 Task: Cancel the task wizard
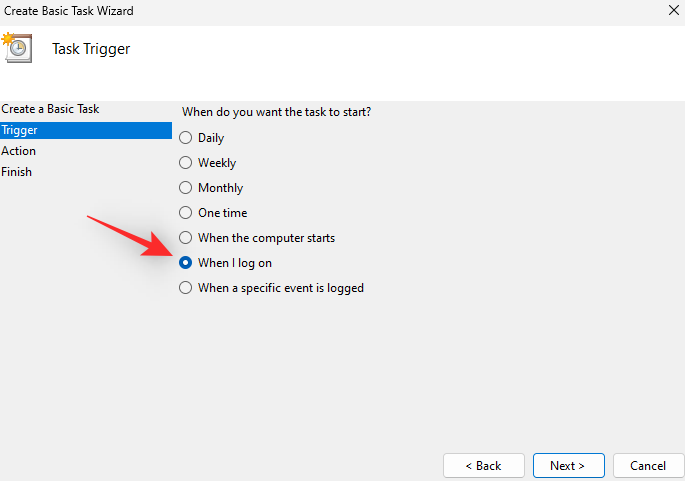point(648,465)
